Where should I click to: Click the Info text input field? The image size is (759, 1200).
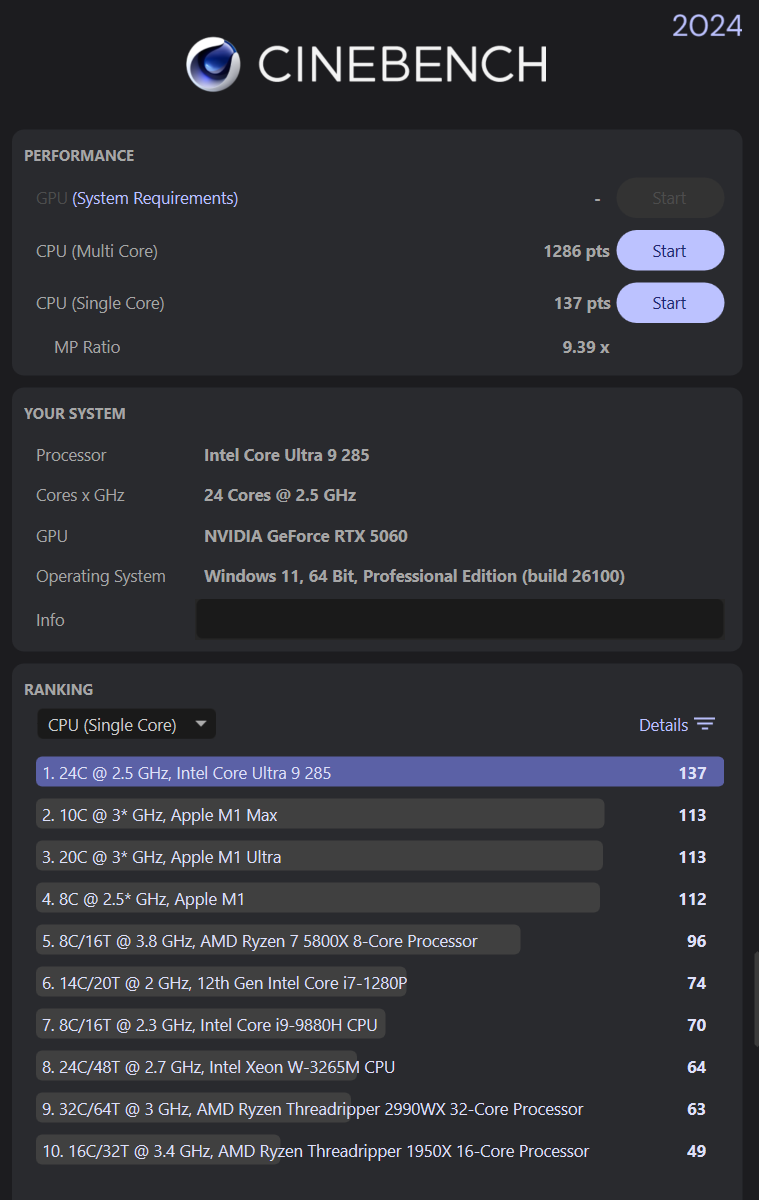(459, 619)
